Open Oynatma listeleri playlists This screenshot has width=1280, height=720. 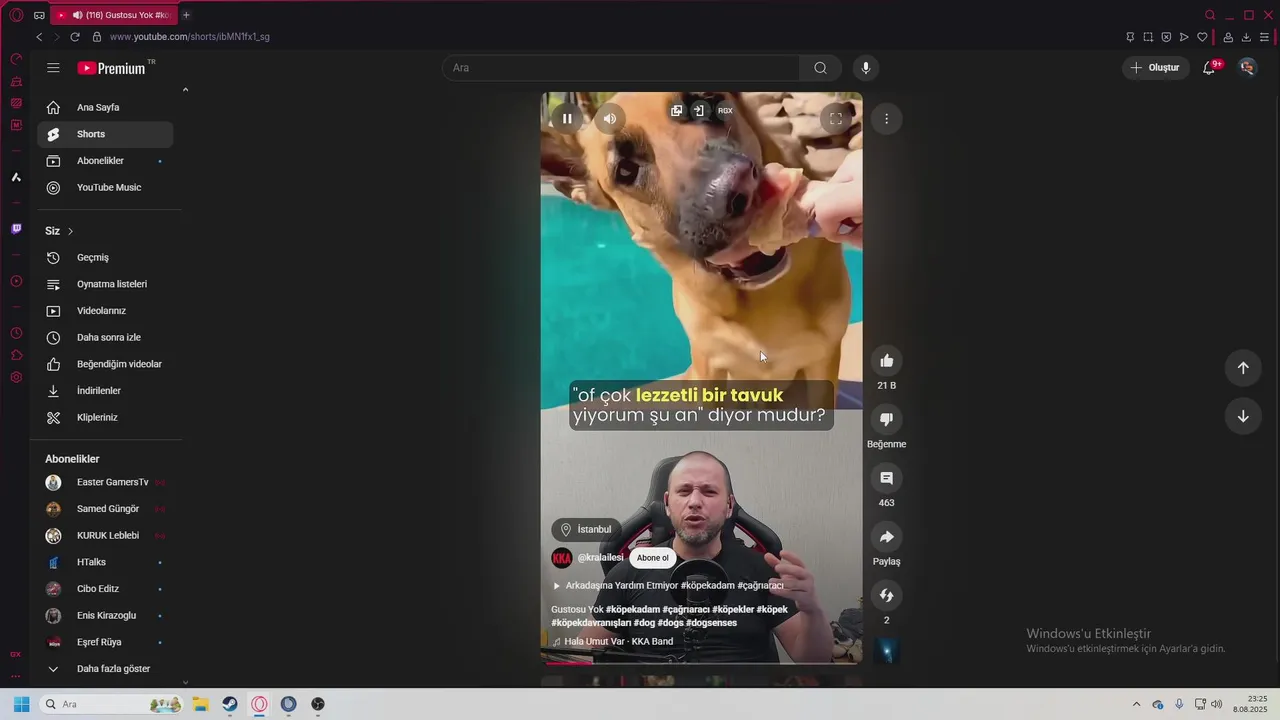105,284
